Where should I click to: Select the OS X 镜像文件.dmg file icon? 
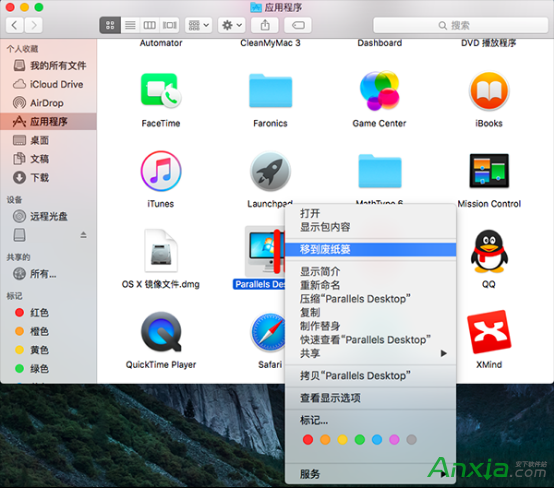(161, 251)
